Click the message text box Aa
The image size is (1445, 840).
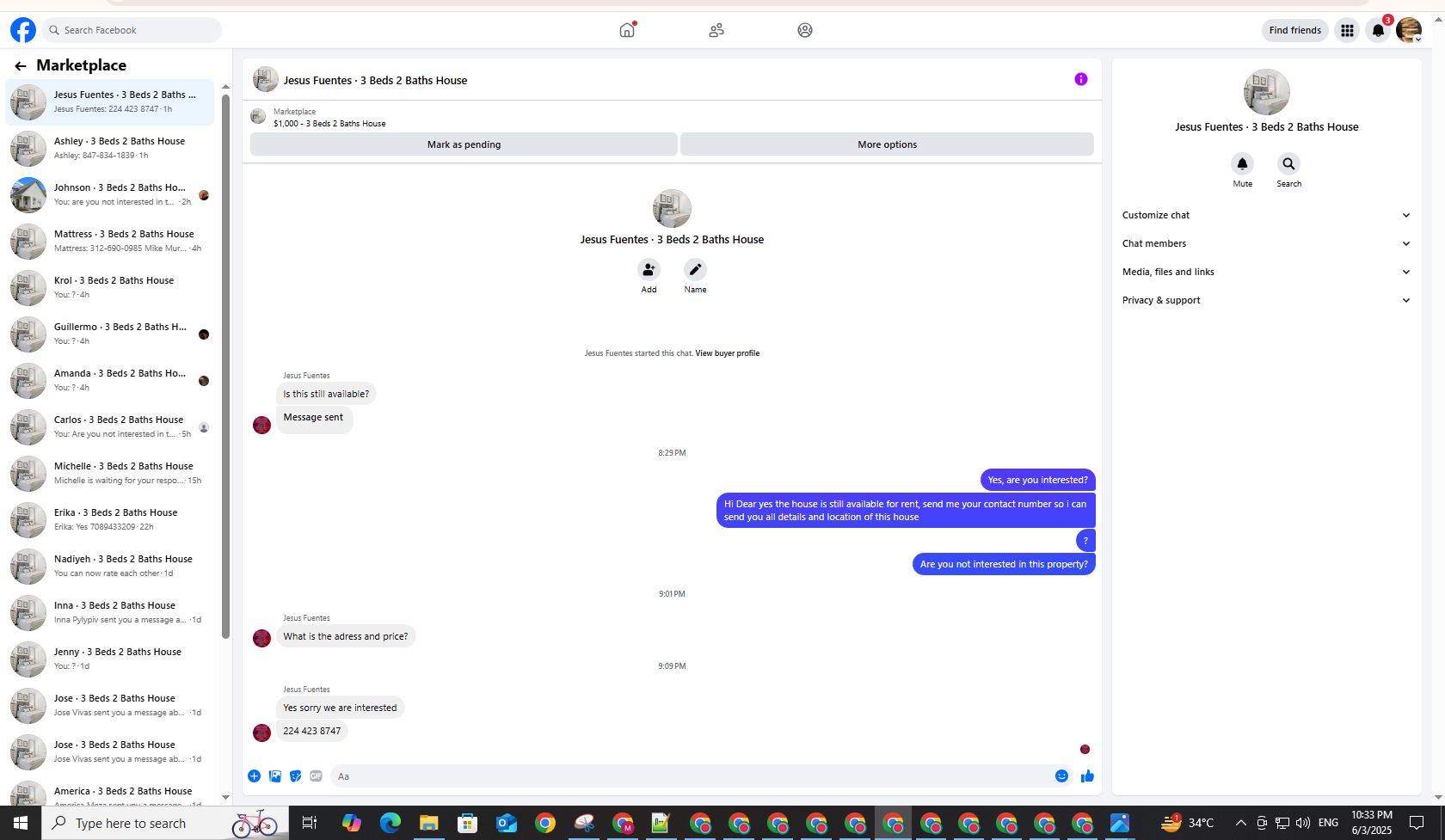[690, 776]
